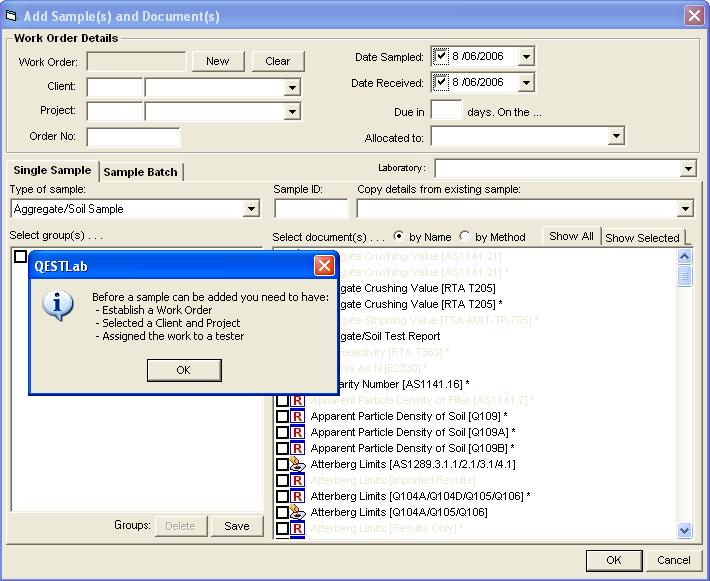Click the test icon for Atterberg Limits [AS1289.3.1.1/2.1/3.1/4.1]

point(298,464)
